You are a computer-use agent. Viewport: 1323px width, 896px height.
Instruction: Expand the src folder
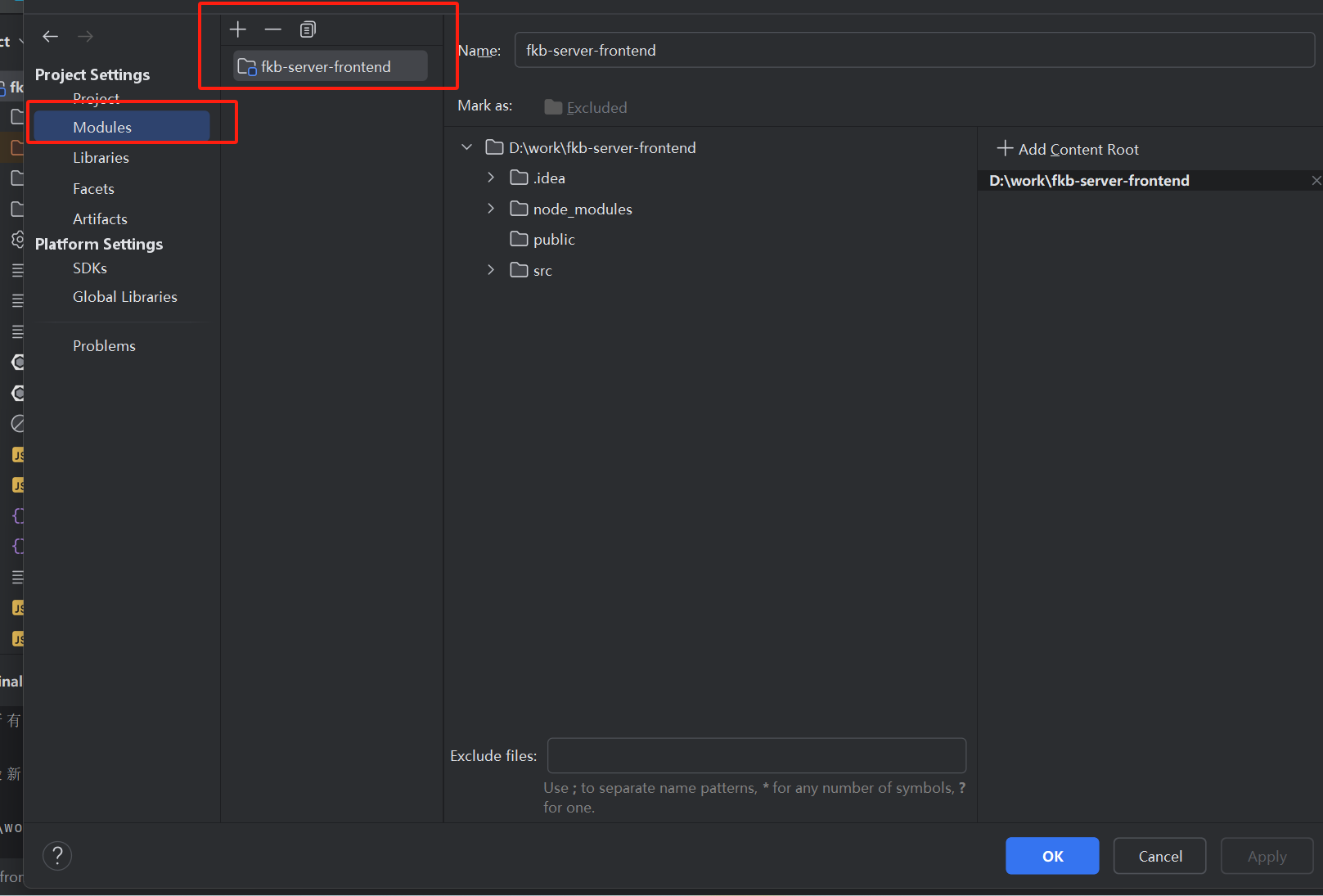tap(491, 270)
